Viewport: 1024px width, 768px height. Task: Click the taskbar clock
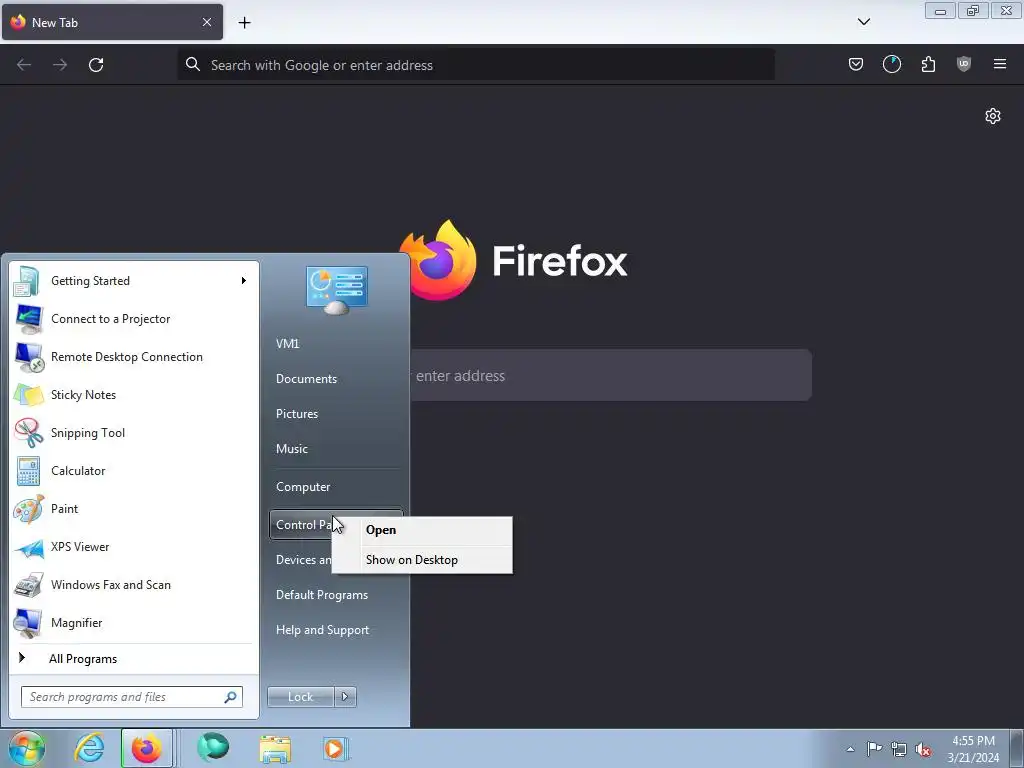(x=973, y=749)
